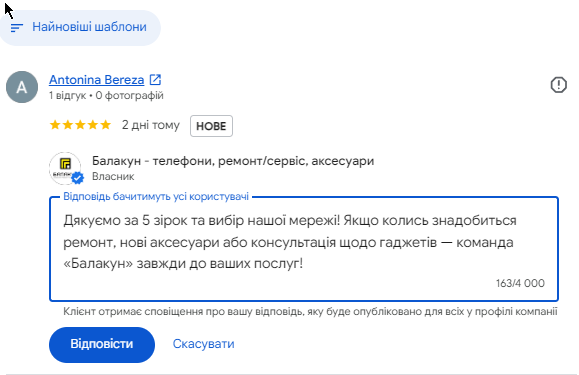Open the sort filter icon for templates

pos(17,28)
